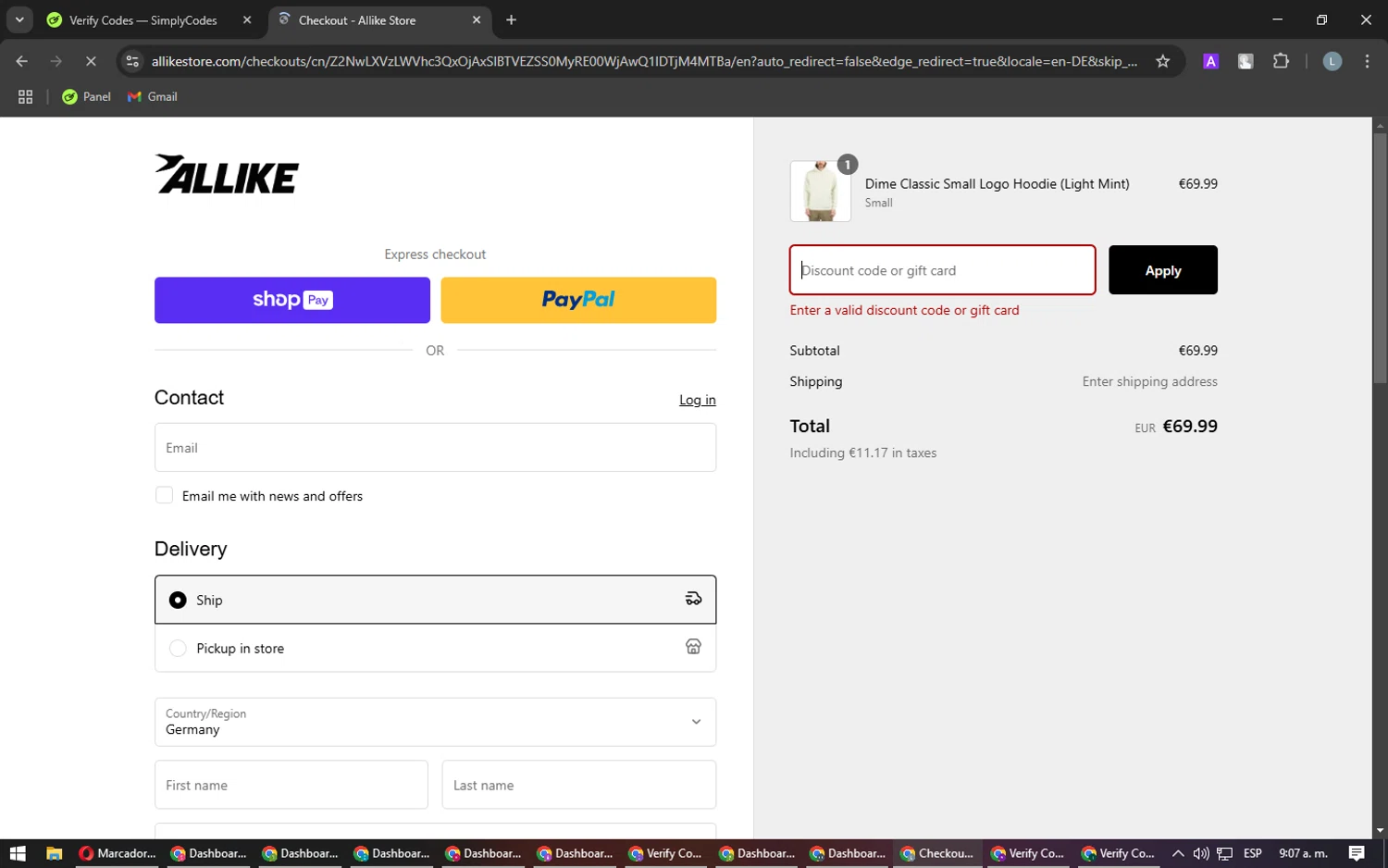The image size is (1388, 868).
Task: Open a new browser tab
Action: (x=511, y=19)
